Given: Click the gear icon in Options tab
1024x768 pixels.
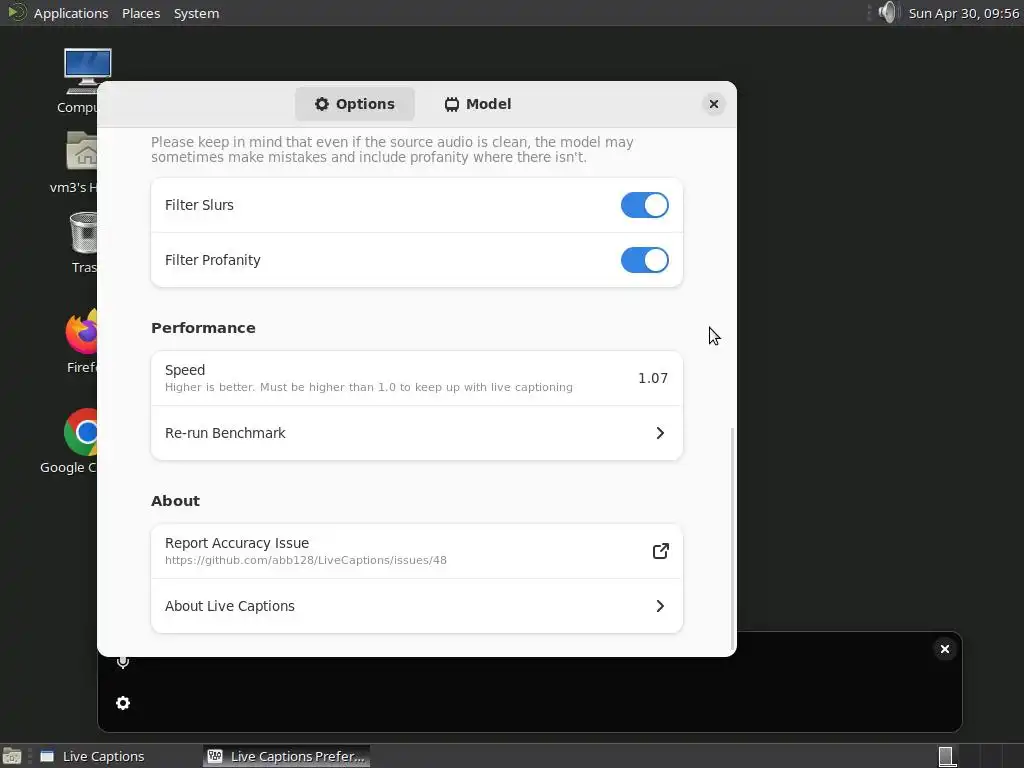Looking at the screenshot, I should point(322,104).
